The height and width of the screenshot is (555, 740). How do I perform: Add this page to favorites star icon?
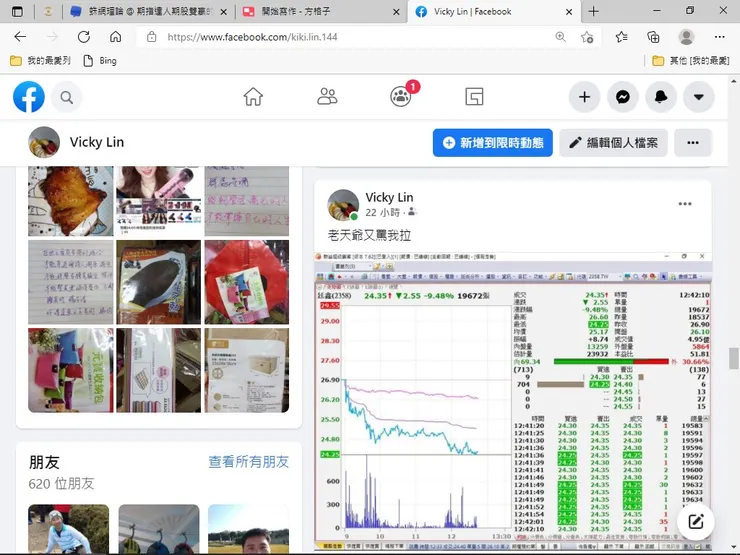587,37
